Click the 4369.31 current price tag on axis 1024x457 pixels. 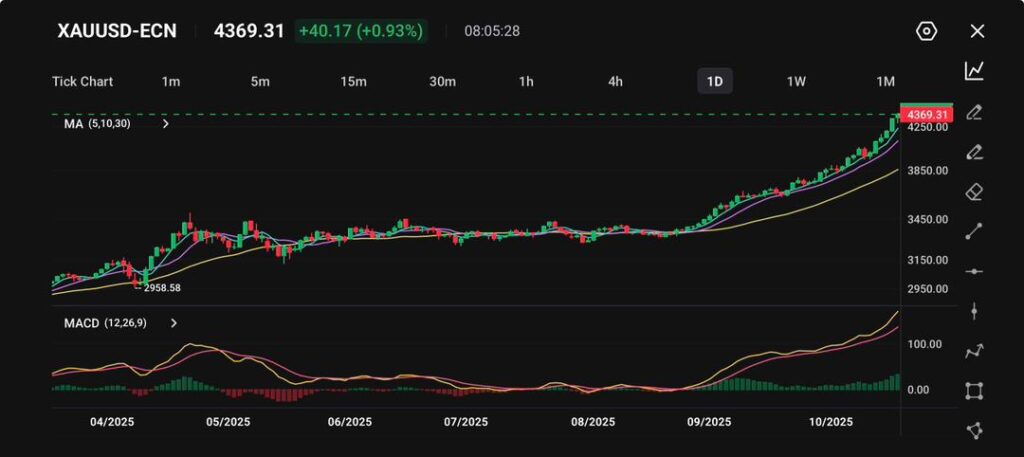(x=926, y=114)
